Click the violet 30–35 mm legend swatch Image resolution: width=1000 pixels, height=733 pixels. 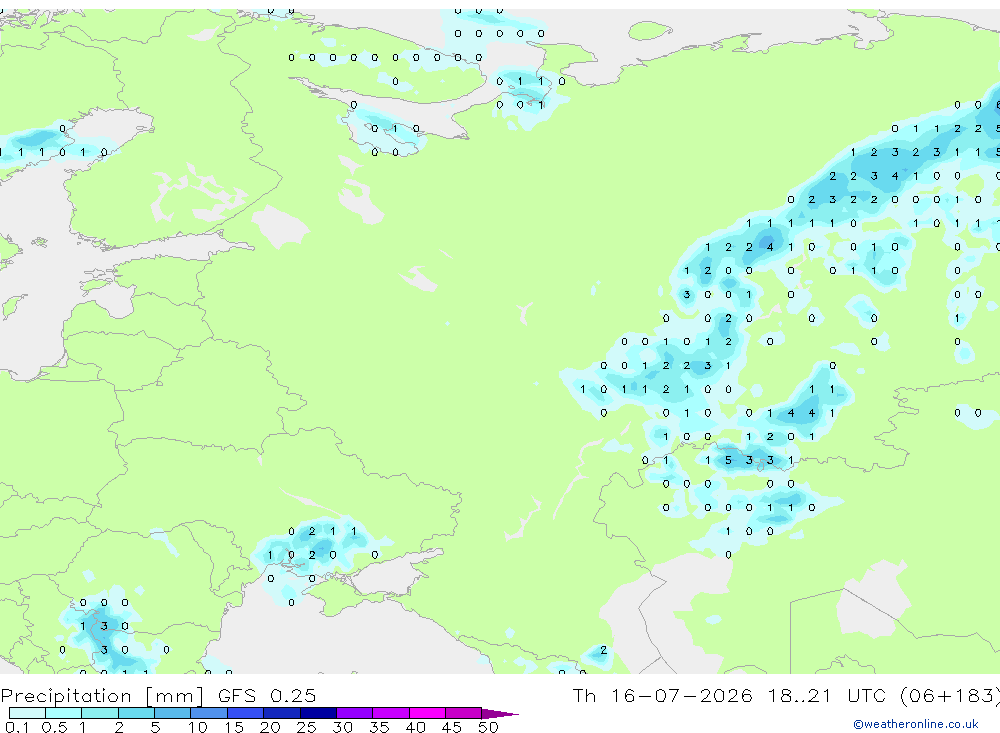point(354,713)
